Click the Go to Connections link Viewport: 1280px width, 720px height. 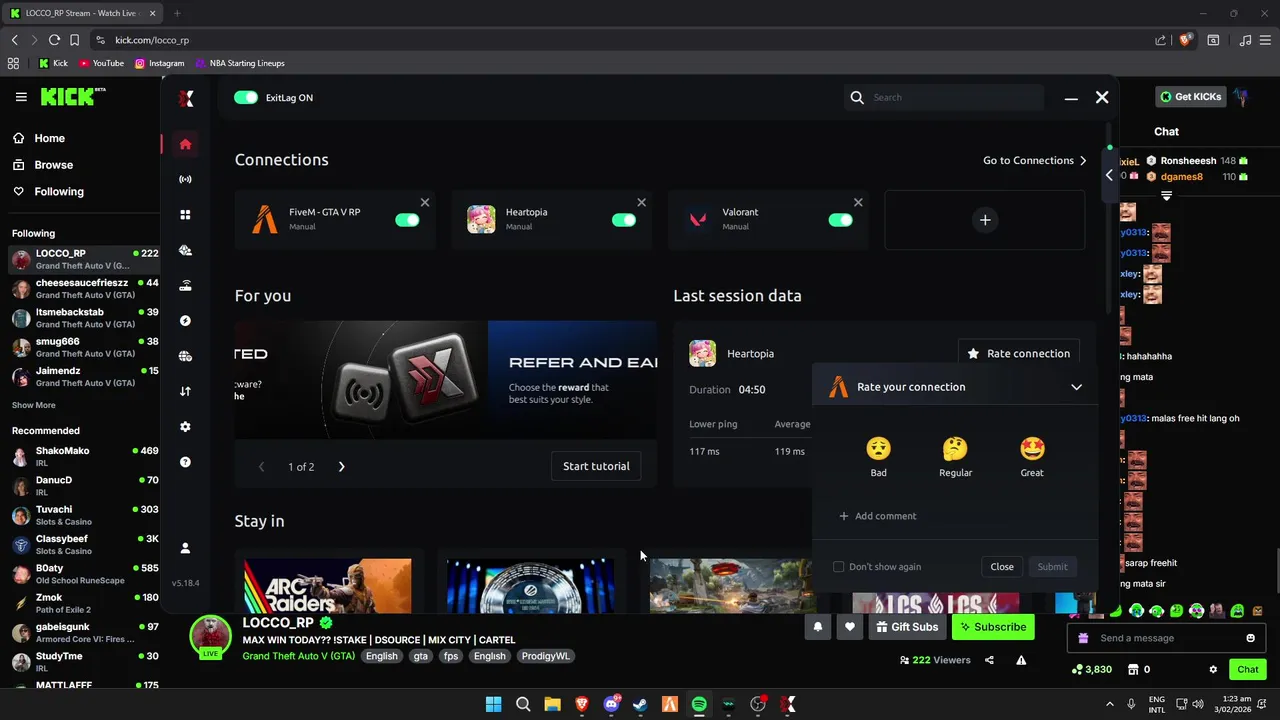1035,160
